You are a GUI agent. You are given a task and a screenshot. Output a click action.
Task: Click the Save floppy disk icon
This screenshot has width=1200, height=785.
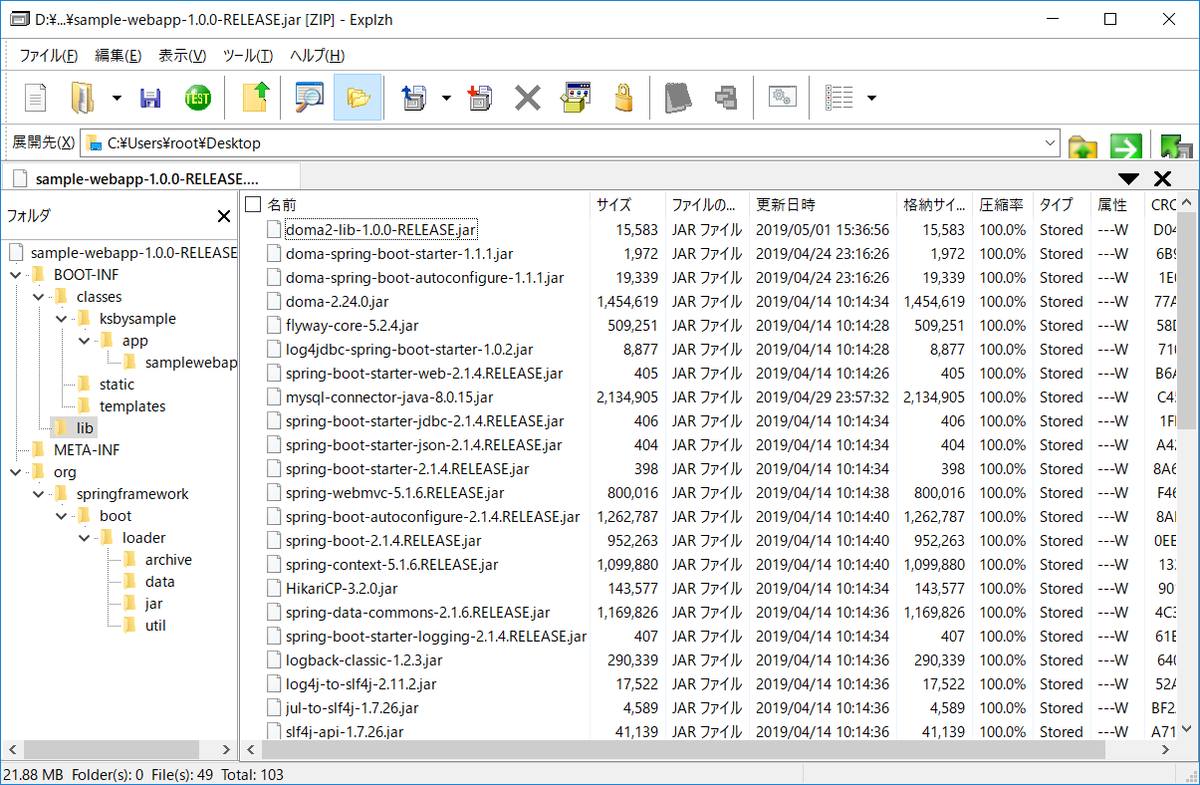pos(151,98)
